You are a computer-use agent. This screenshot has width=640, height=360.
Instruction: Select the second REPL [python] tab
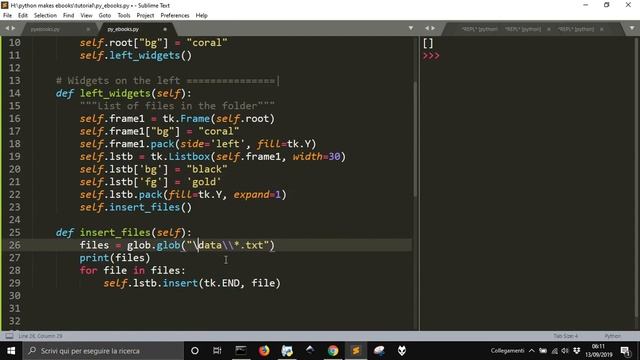pyautogui.click(x=523, y=29)
